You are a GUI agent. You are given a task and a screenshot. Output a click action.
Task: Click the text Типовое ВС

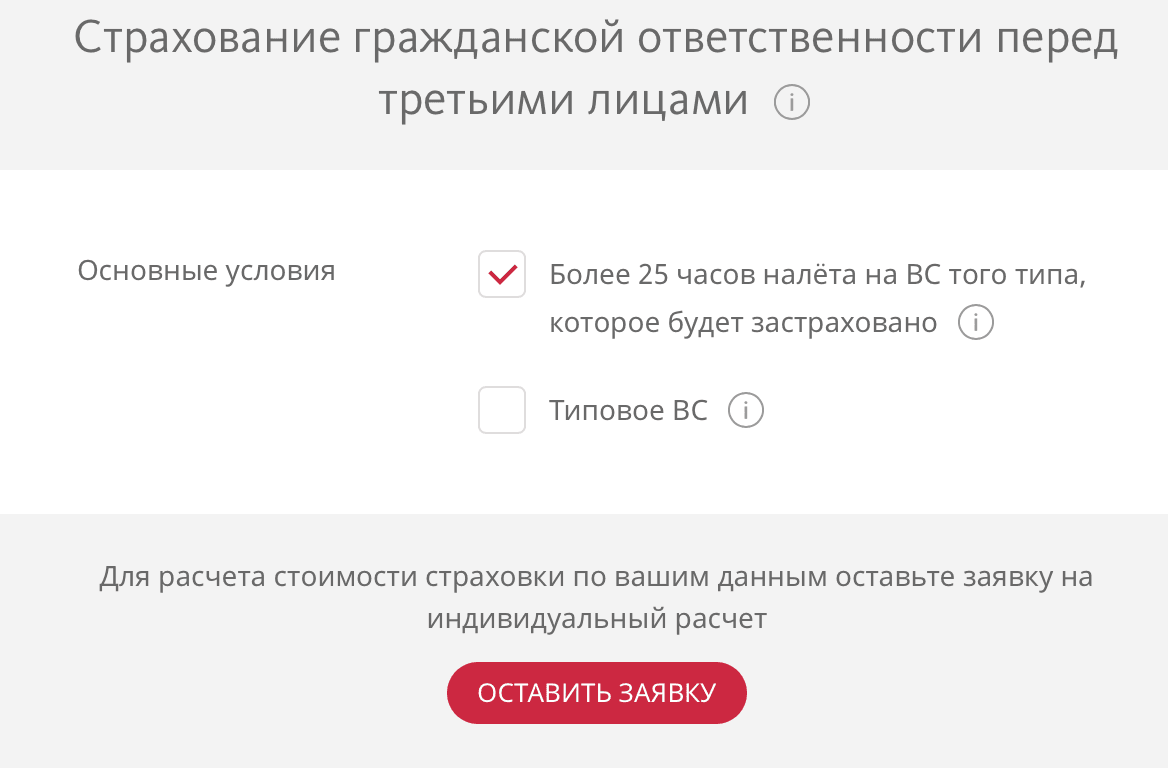[x=628, y=410]
